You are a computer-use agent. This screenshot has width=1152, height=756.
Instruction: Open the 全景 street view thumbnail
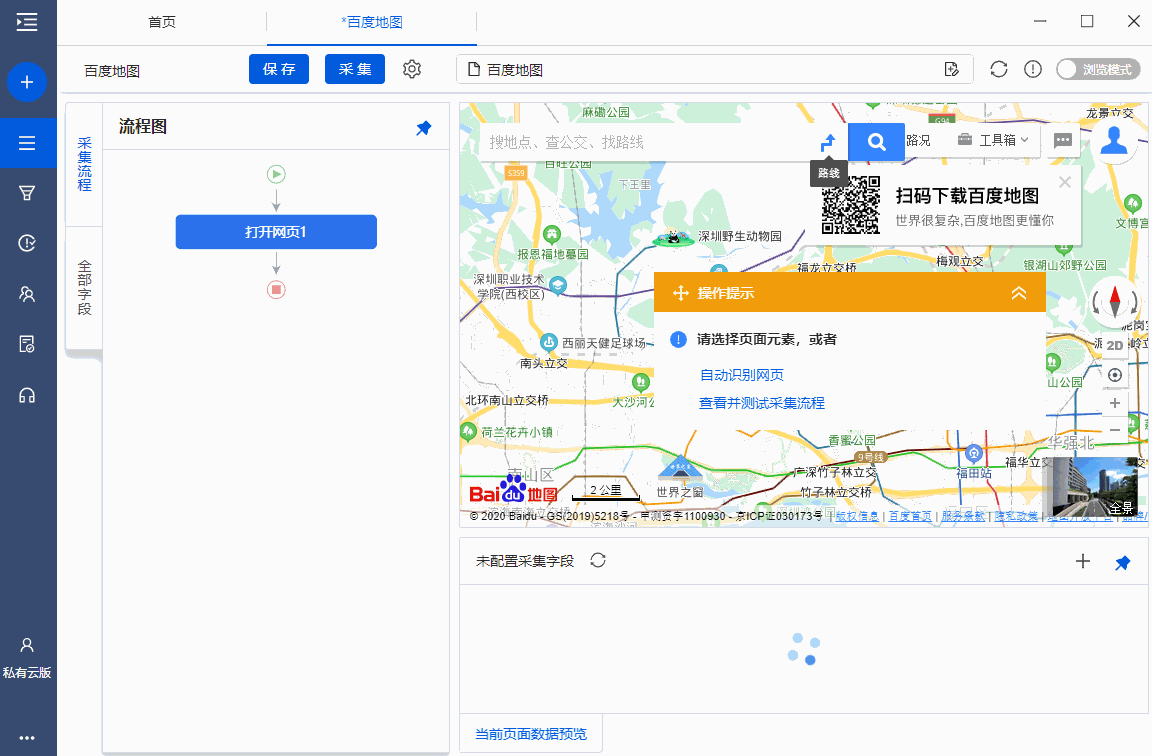(x=1095, y=486)
